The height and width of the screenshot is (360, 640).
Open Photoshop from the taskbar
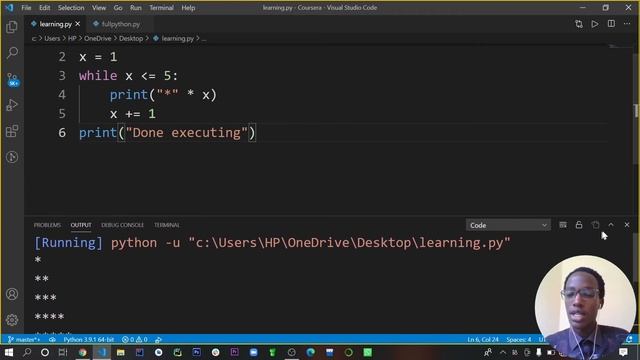coord(196,352)
